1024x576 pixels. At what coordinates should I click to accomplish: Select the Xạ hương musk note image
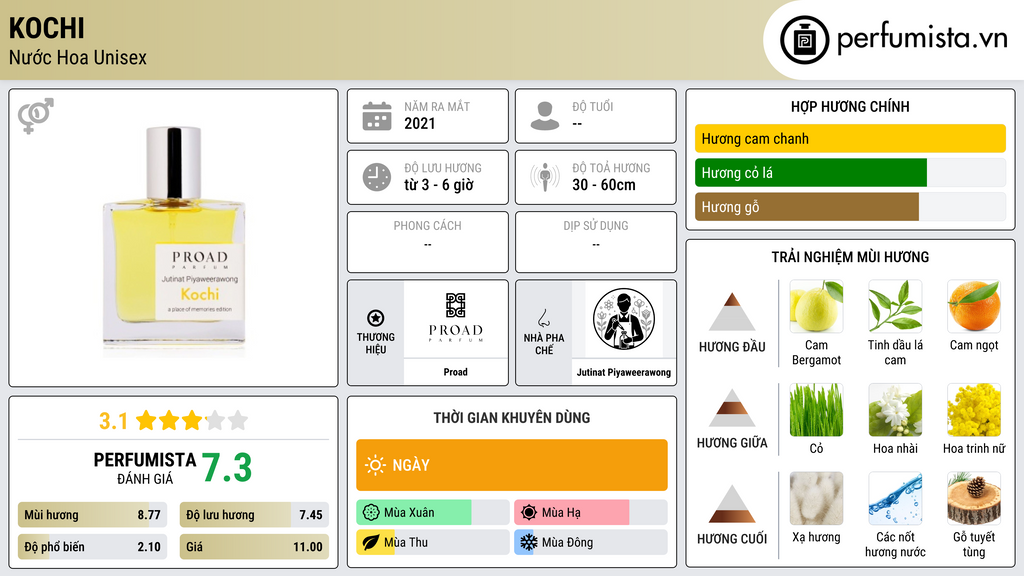click(816, 498)
